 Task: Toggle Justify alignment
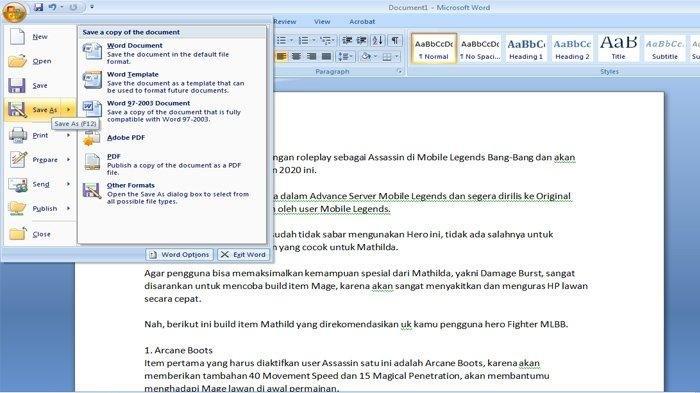point(327,57)
